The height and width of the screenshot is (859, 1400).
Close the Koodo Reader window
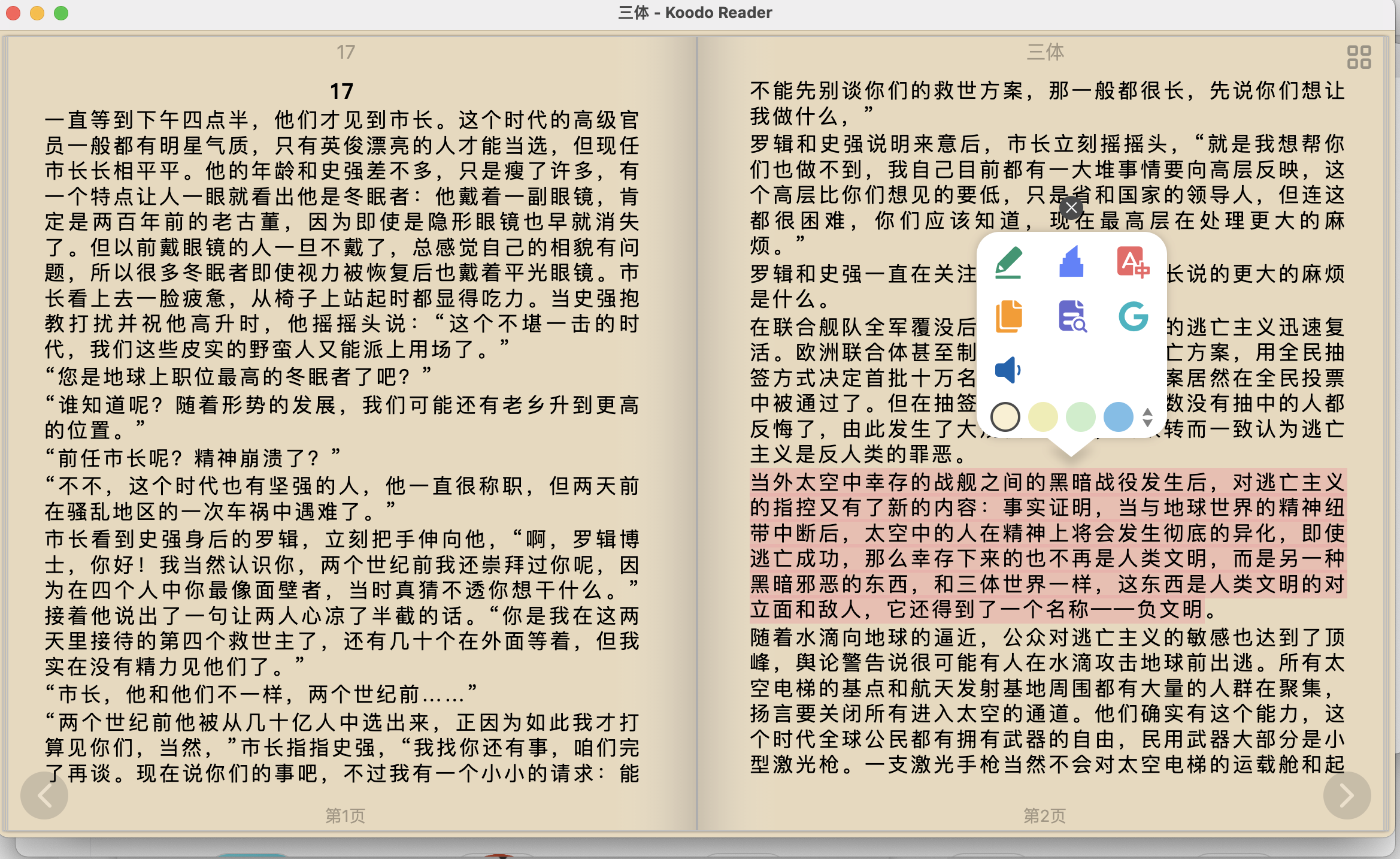[13, 13]
